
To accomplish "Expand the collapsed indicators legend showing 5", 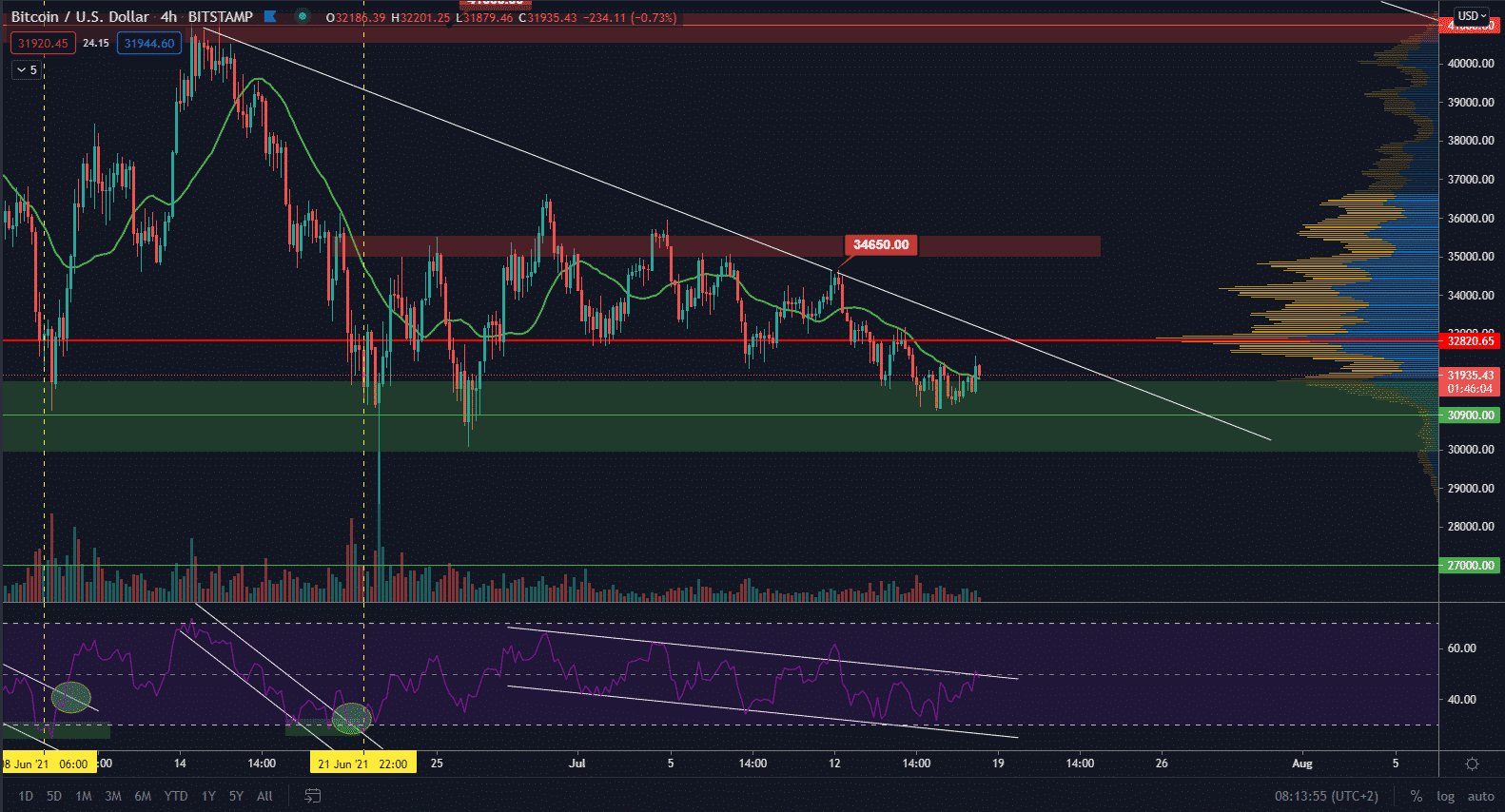I will 27,70.
